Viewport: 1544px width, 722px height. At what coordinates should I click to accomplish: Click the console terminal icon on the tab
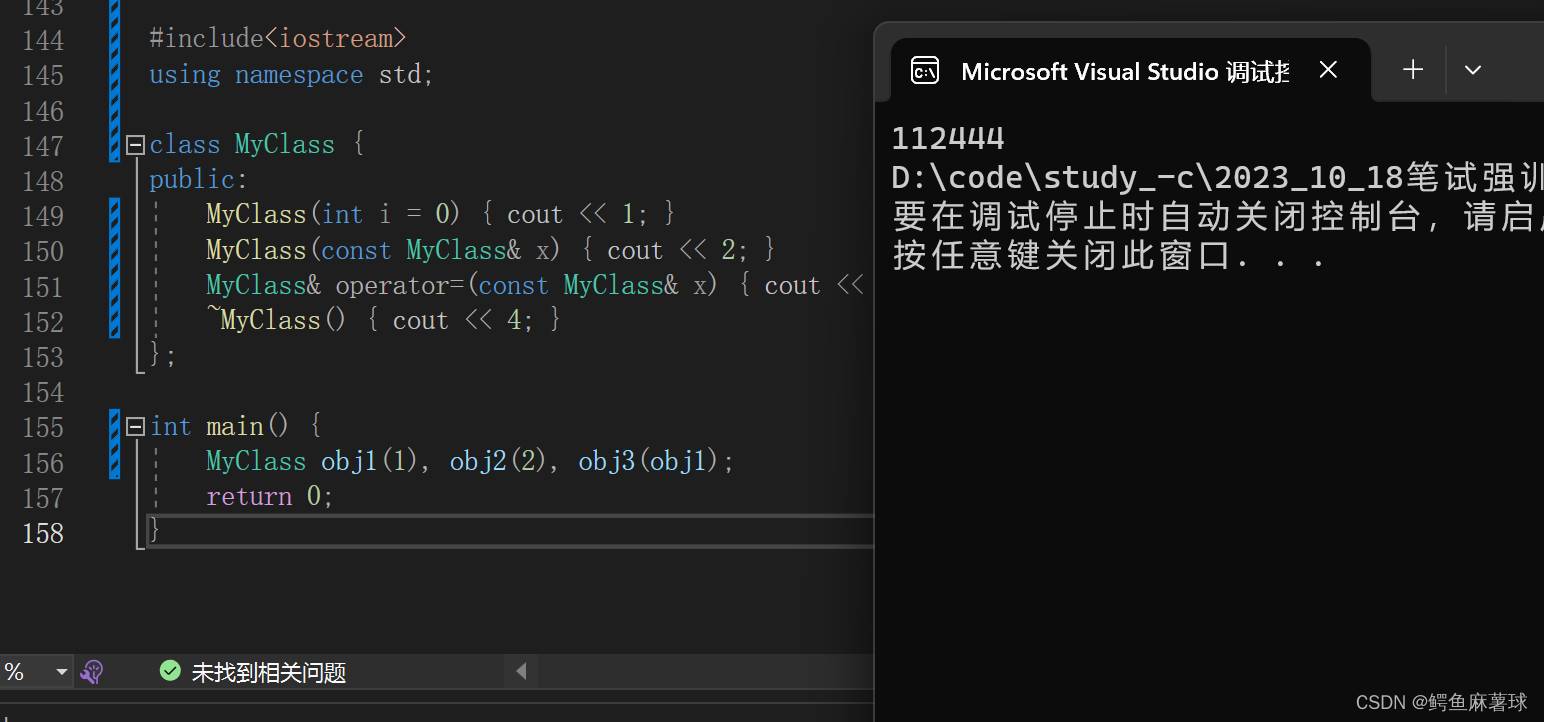925,71
